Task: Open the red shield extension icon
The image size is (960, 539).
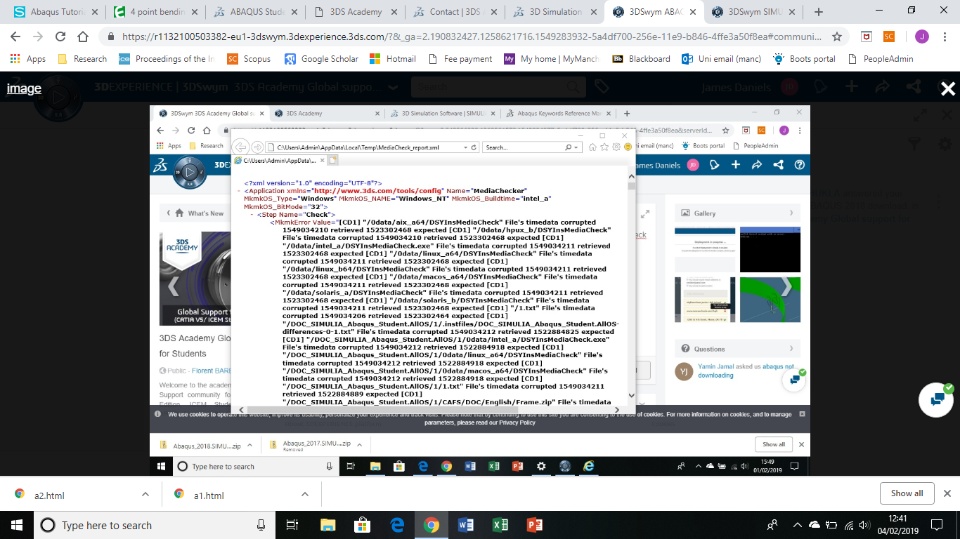Action: [x=866, y=37]
